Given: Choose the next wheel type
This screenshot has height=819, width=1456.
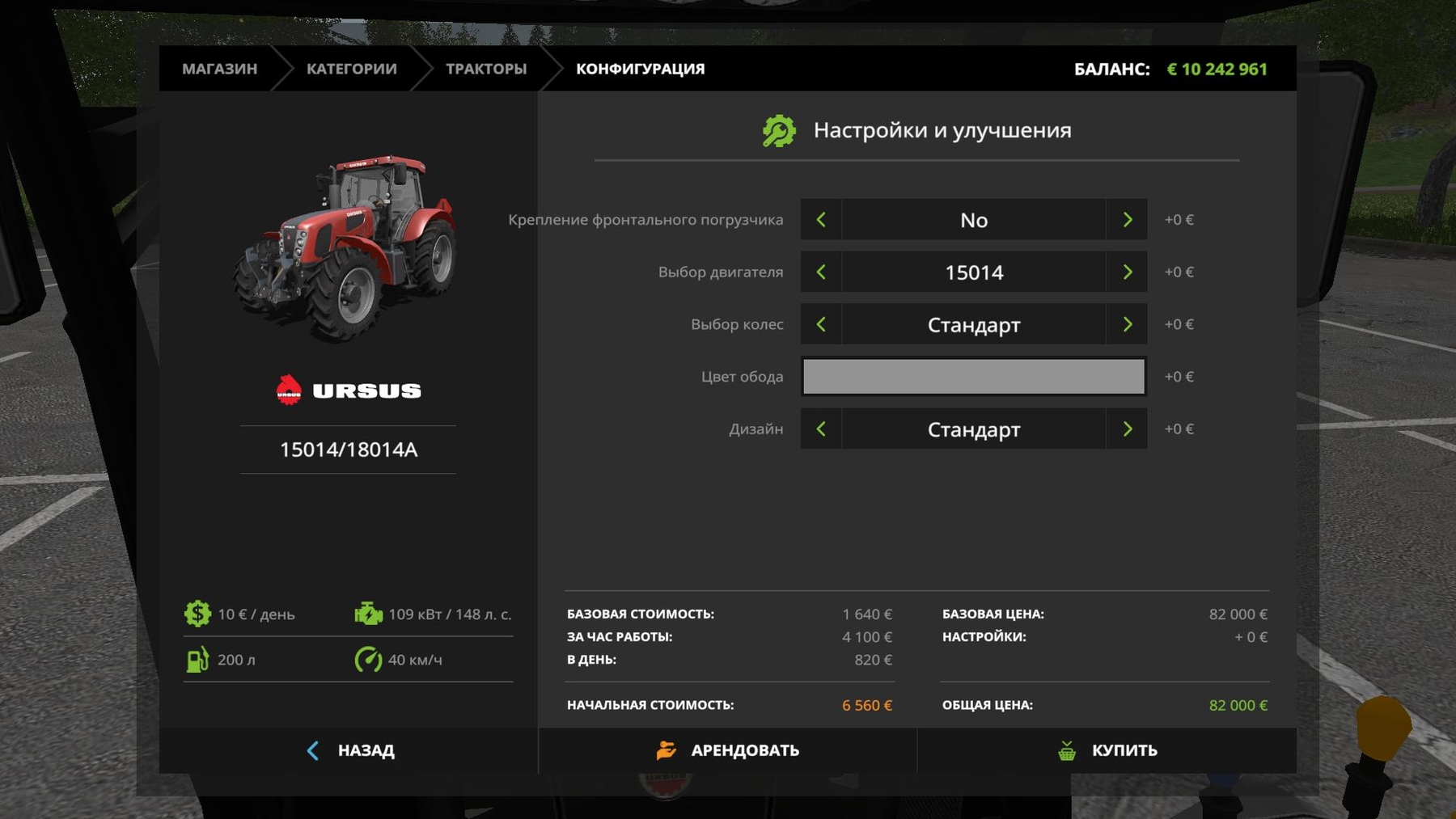Looking at the screenshot, I should click(1127, 325).
